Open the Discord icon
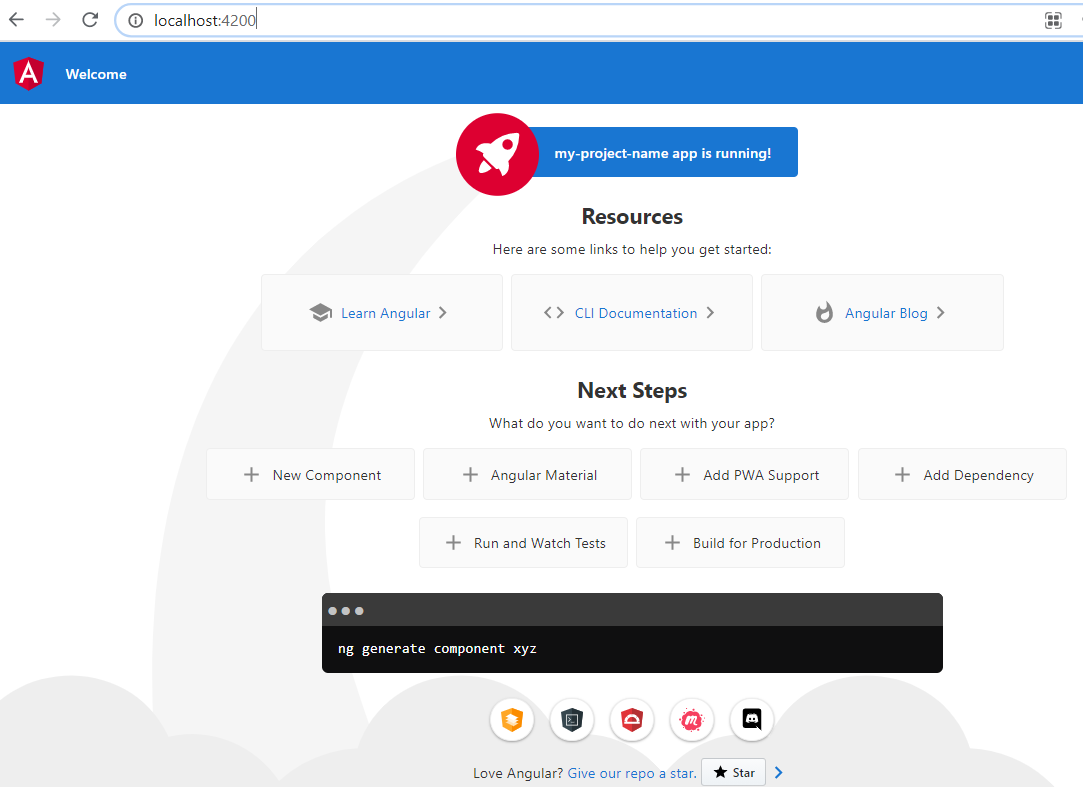This screenshot has width=1083, height=787. click(x=751, y=719)
